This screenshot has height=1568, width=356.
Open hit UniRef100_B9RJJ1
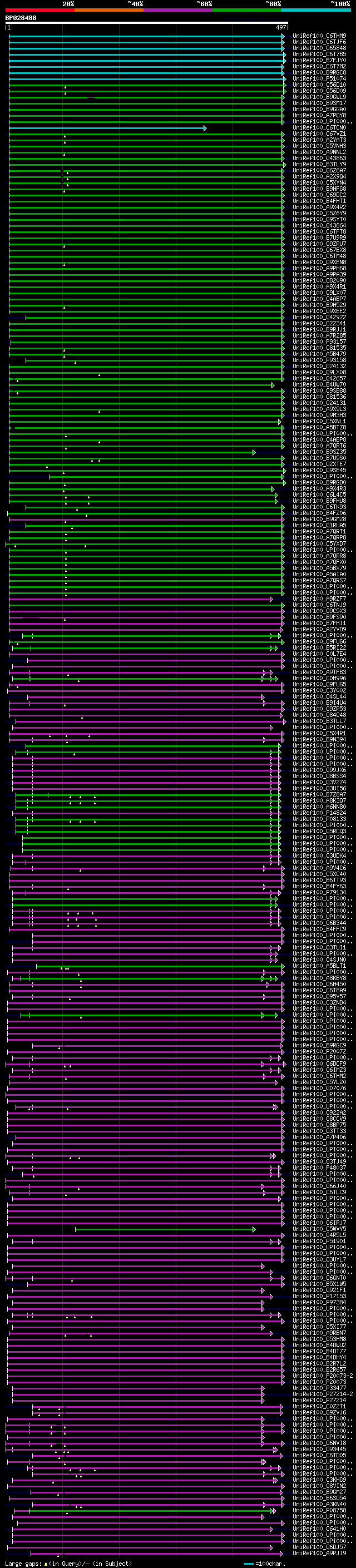[319, 329]
